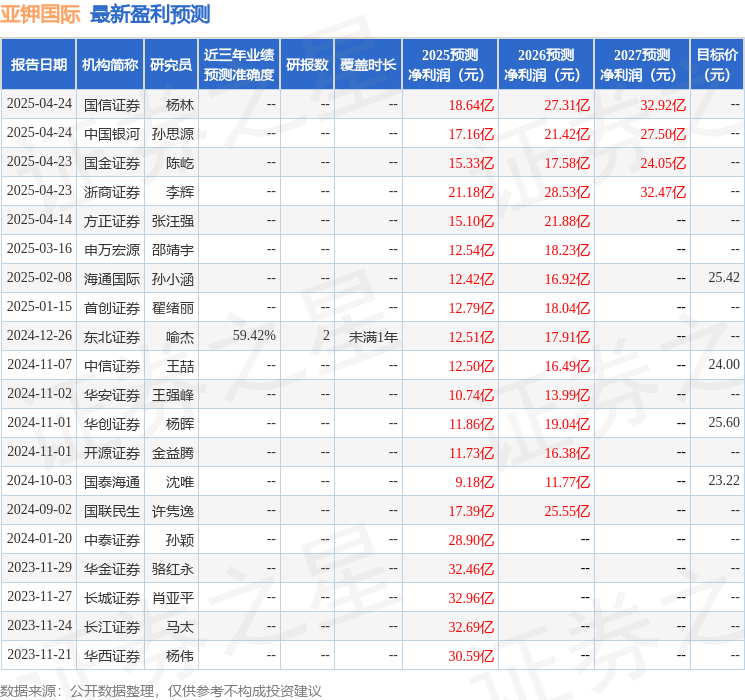Select the 东北证券 institution cell
Image resolution: width=745 pixels, height=700 pixels.
(112, 337)
